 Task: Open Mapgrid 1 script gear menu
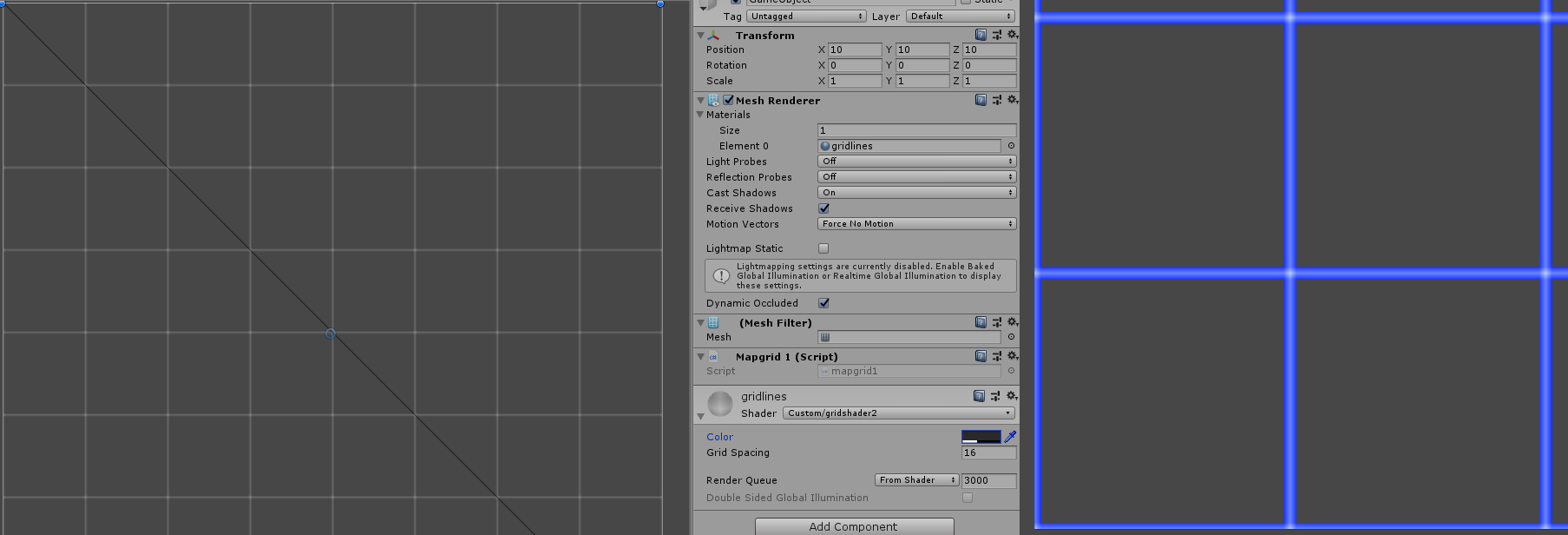point(1012,356)
